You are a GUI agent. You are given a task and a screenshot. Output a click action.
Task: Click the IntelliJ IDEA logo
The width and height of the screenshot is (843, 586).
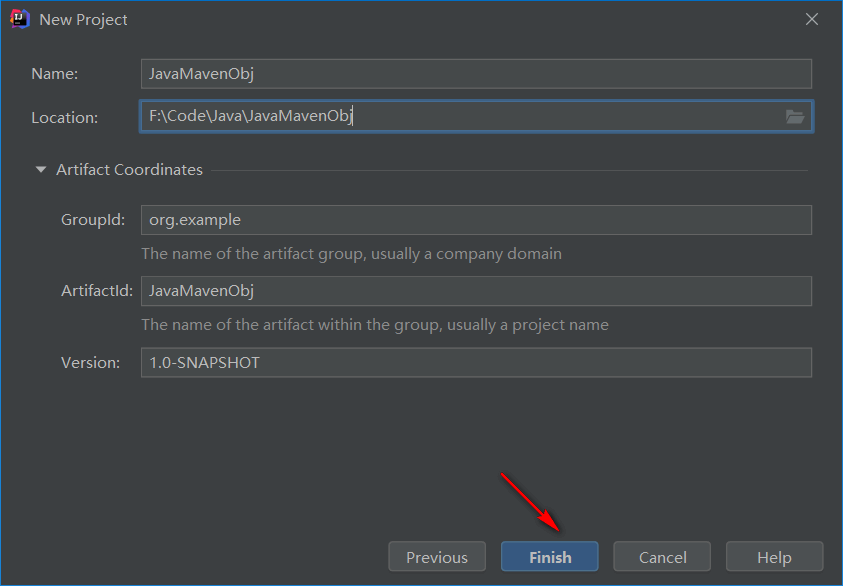19,18
